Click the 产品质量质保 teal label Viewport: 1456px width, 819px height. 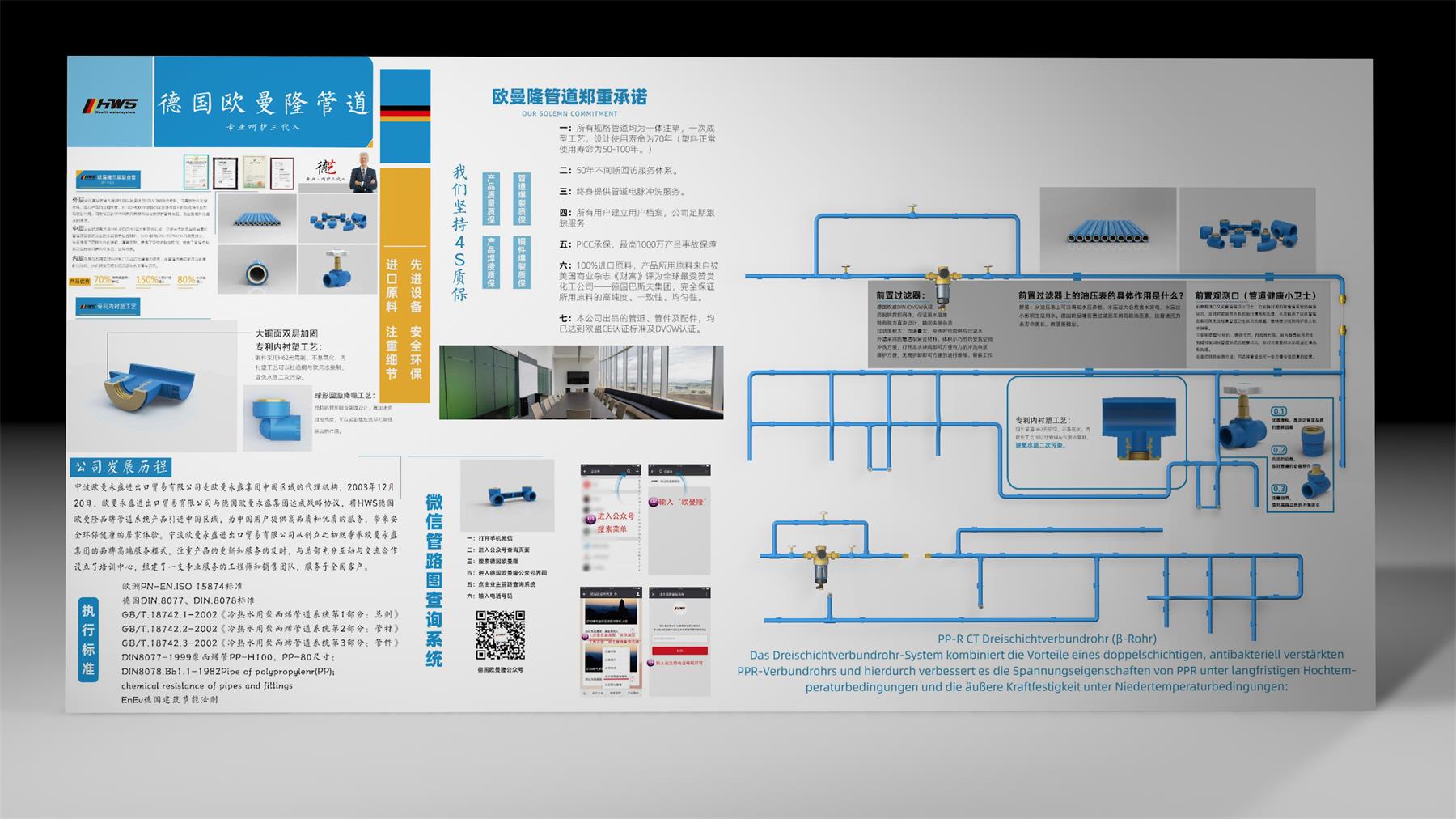tap(490, 199)
